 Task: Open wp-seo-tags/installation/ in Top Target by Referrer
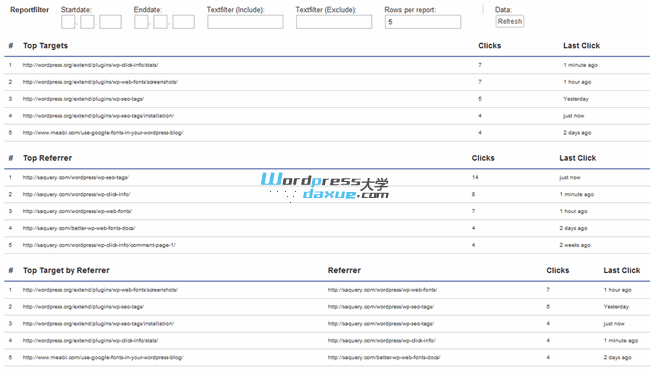pyautogui.click(x=98, y=324)
